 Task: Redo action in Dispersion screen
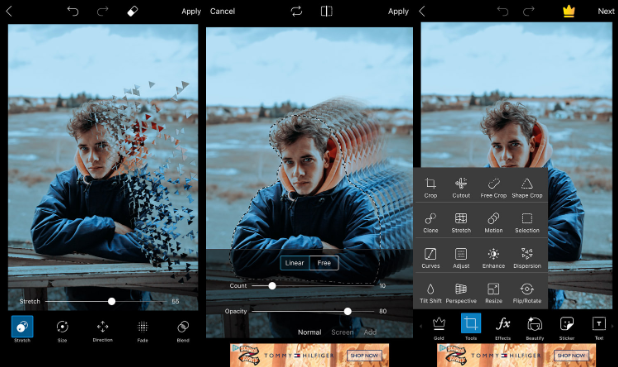click(102, 11)
